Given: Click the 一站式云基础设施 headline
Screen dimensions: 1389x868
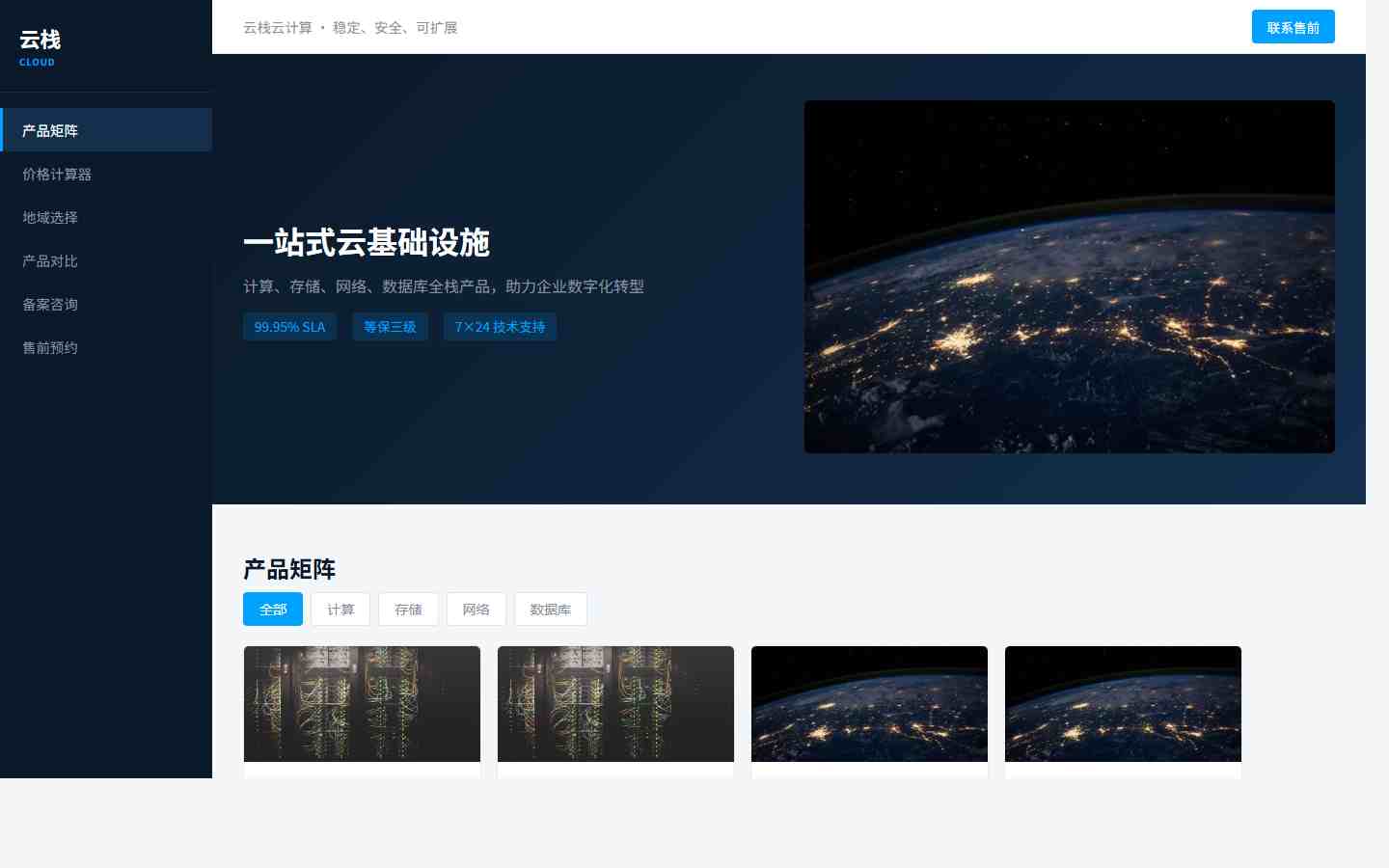Looking at the screenshot, I should [x=367, y=242].
